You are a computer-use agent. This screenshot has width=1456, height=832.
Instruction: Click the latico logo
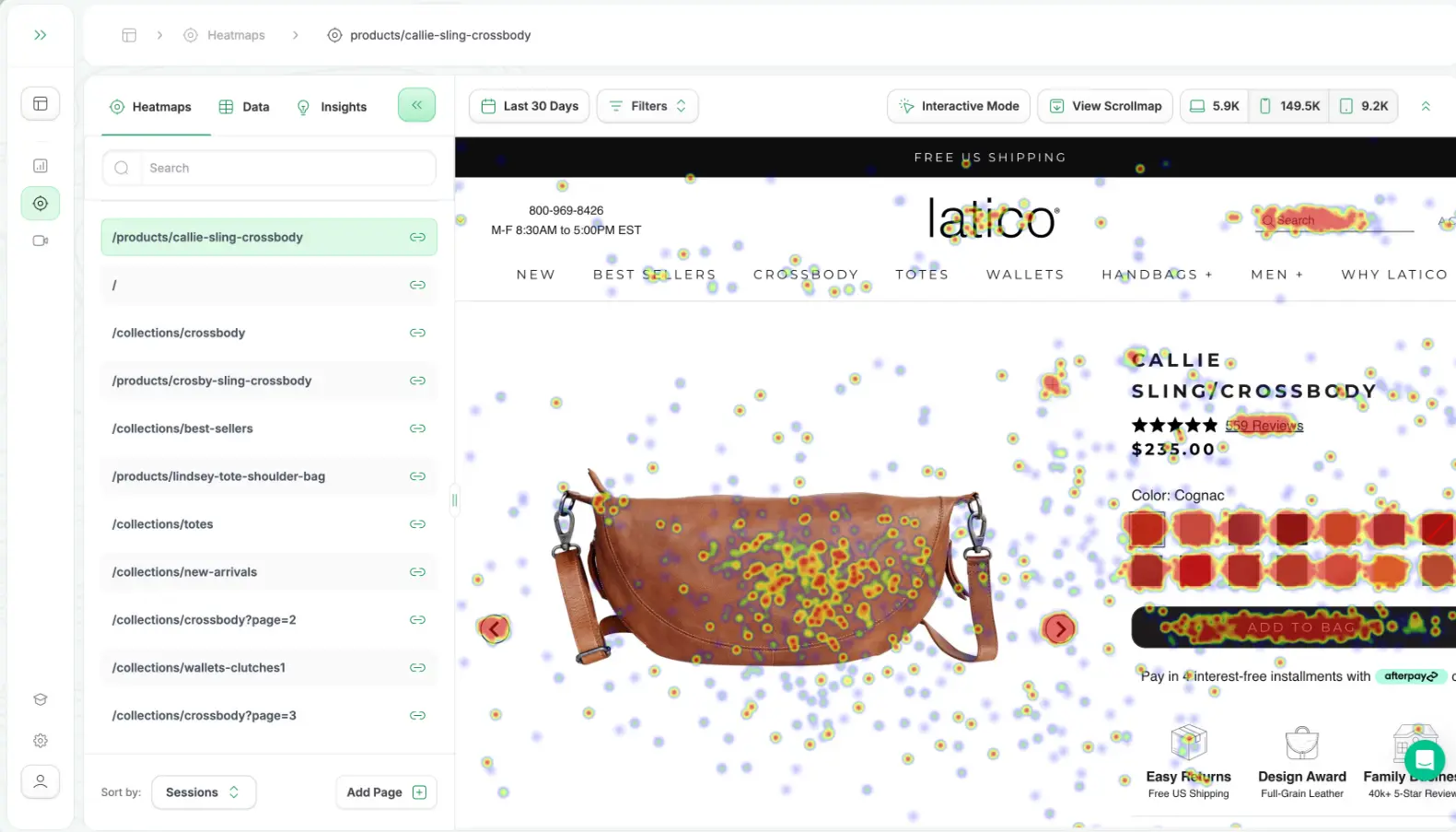993,219
